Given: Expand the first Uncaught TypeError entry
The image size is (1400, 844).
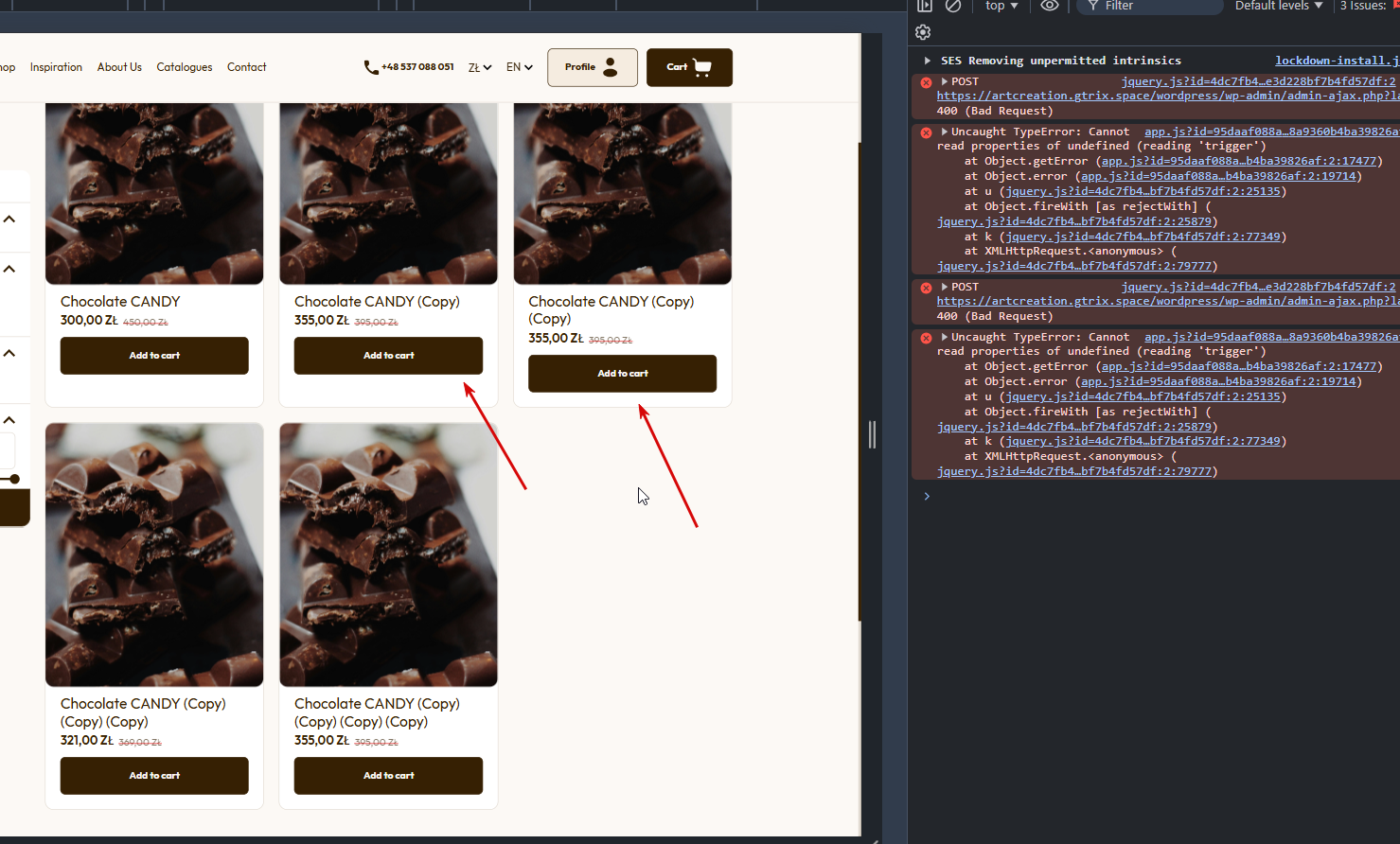Looking at the screenshot, I should coord(944,132).
